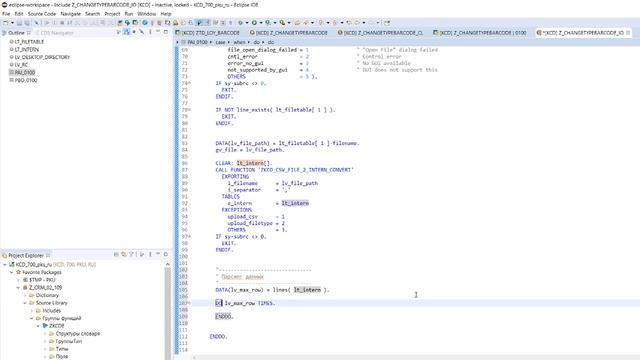Collapse the KCD_700_pku_ru project node
This screenshot has height=360, width=640.
coord(5,264)
